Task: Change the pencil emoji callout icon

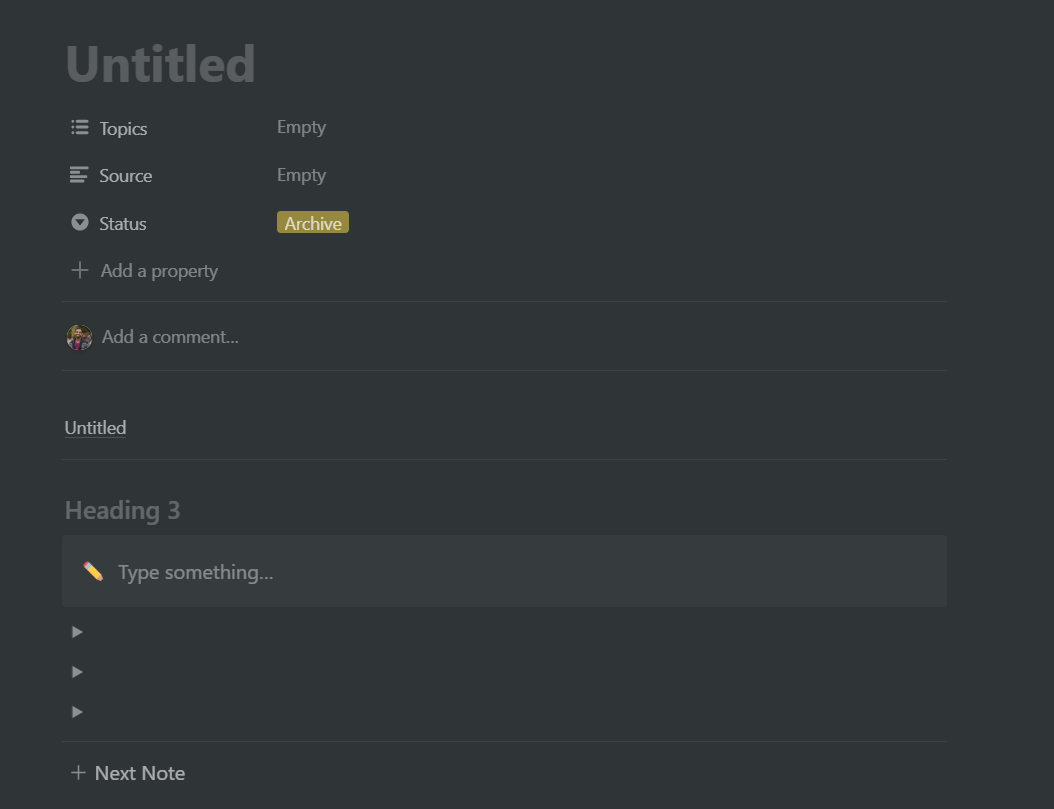Action: [93, 572]
